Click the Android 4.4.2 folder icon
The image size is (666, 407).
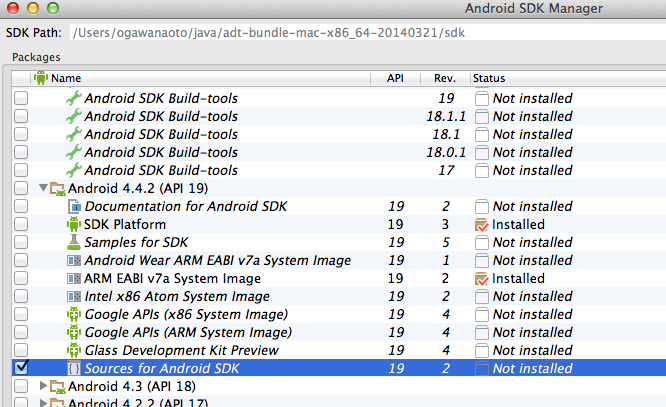pos(57,188)
